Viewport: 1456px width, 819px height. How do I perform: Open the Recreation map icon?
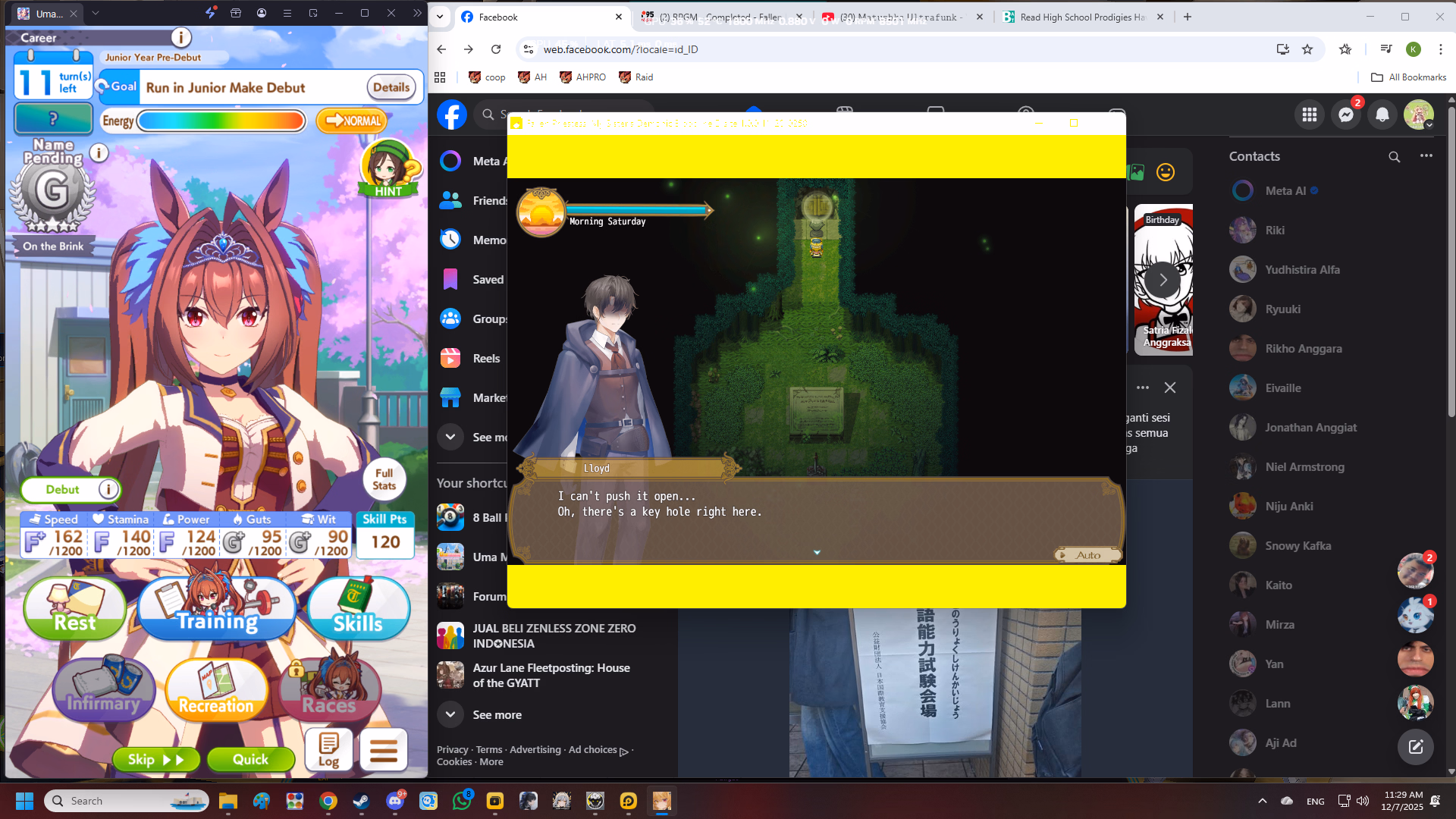tap(216, 689)
